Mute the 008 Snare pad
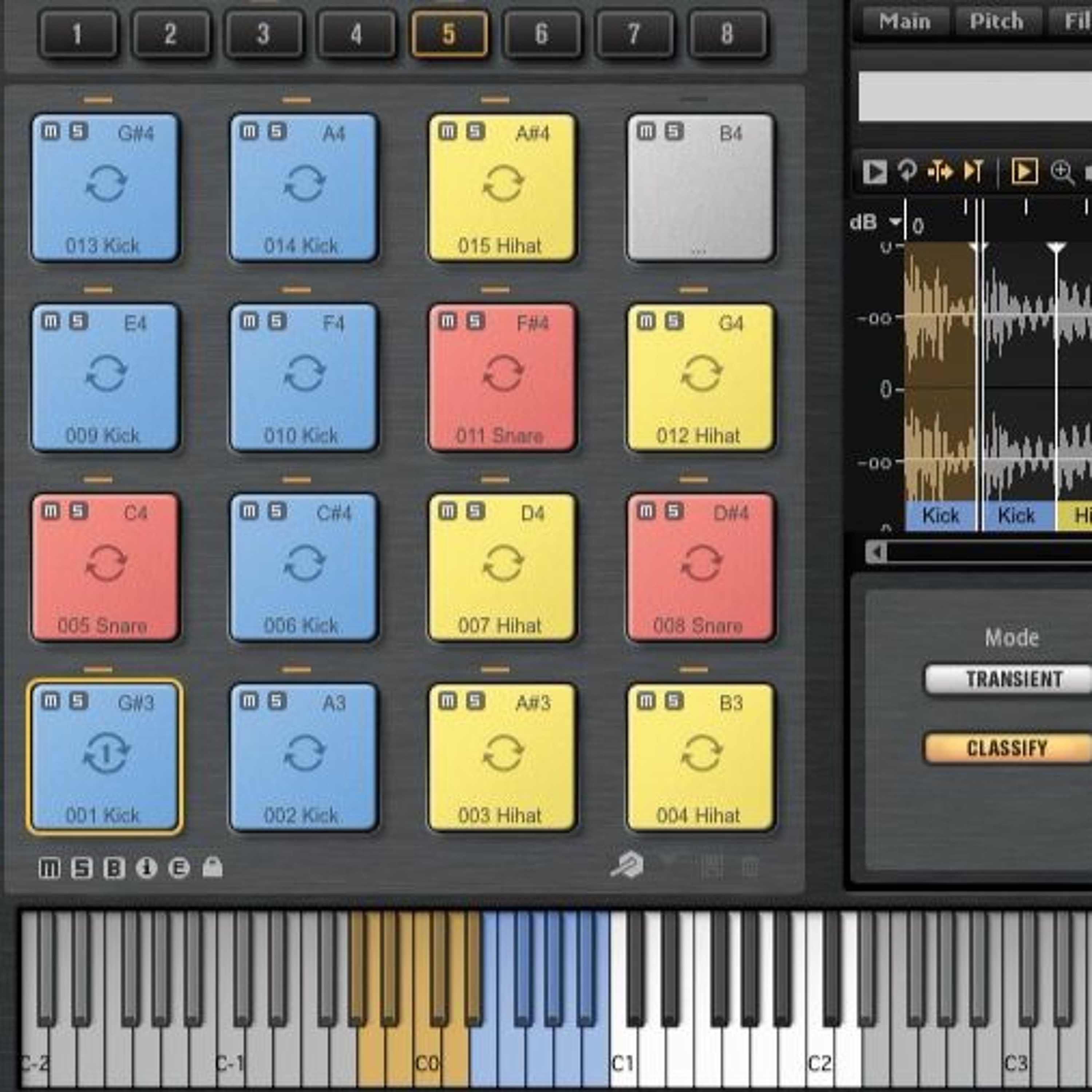The height and width of the screenshot is (1092, 1092). tap(646, 511)
